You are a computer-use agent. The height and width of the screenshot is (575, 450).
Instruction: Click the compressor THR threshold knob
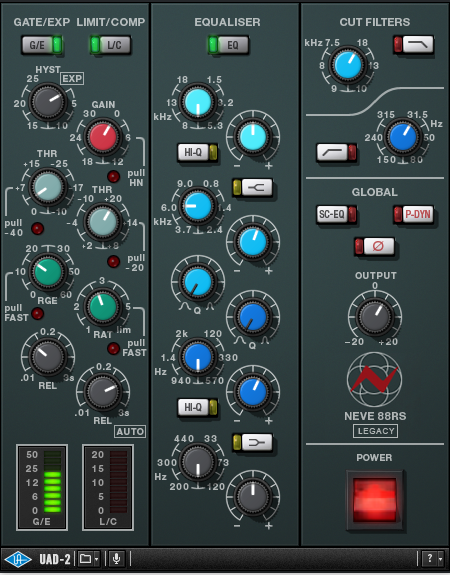[103, 222]
